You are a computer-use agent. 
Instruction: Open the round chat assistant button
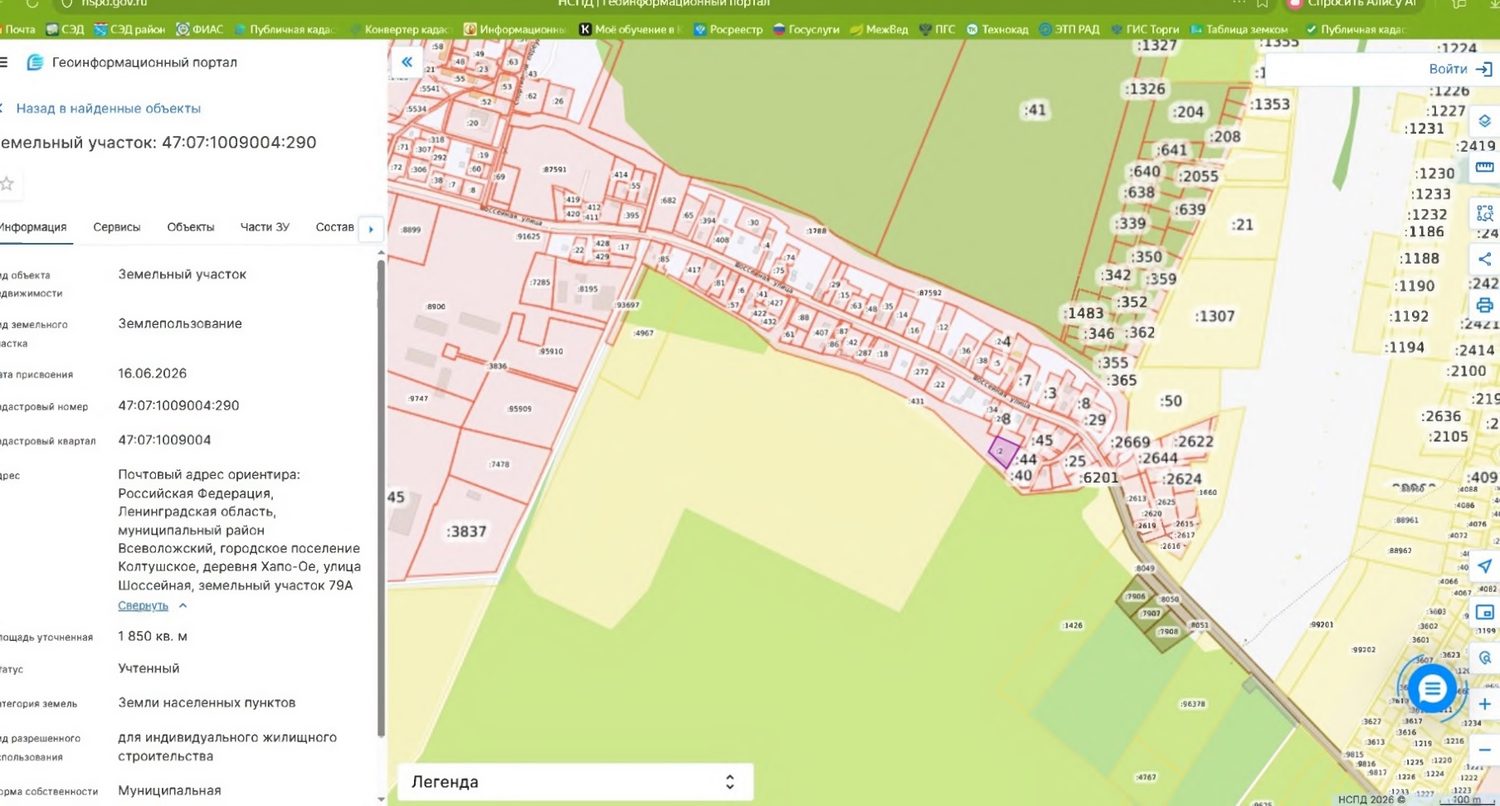click(1432, 689)
